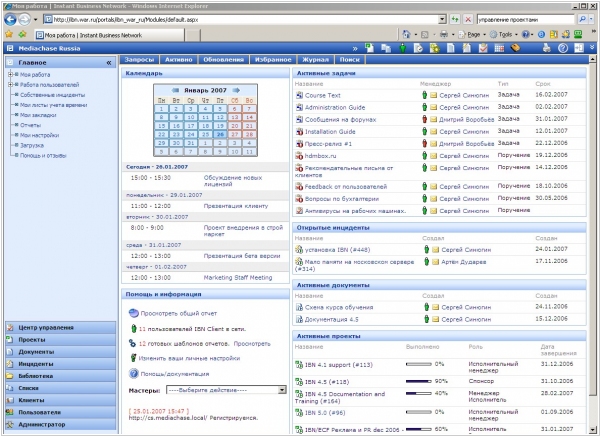600x436 pixels.
Task: Click the document-with-clock icon in blue toolbar
Action: [419, 48]
